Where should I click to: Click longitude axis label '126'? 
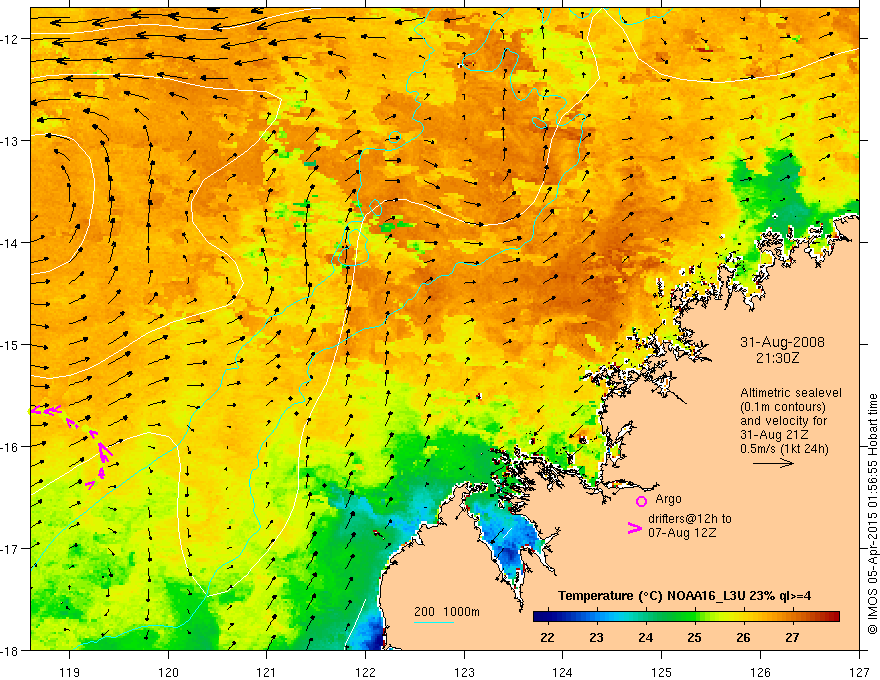point(760,672)
